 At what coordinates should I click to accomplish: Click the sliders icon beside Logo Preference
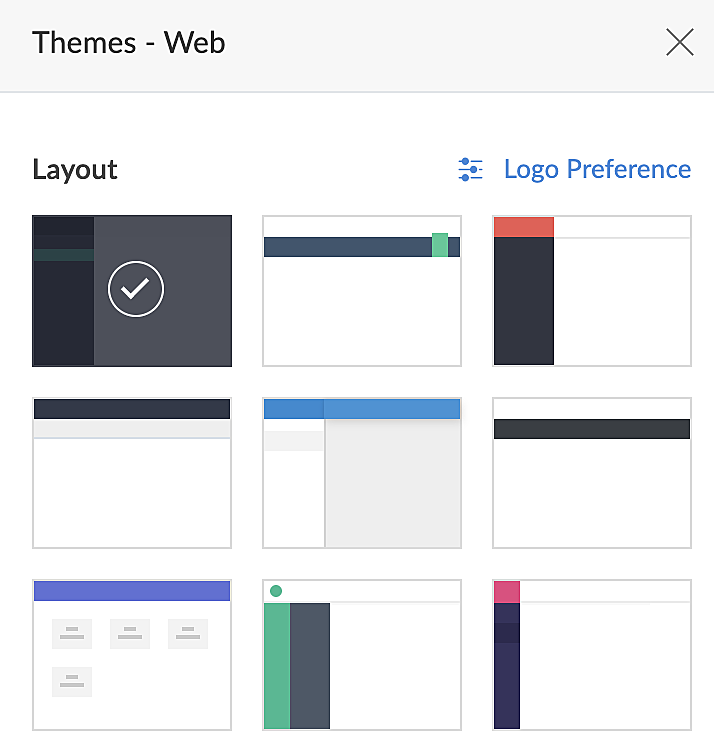470,169
